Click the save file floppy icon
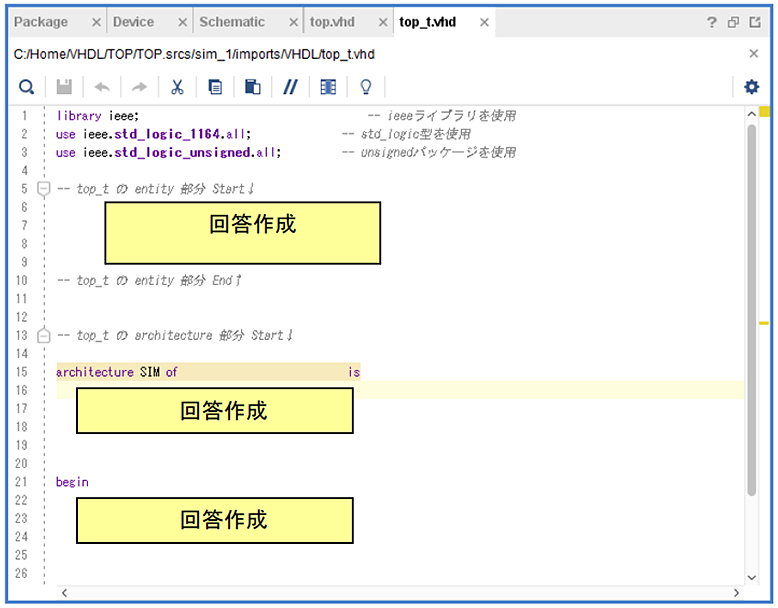778x608 pixels. [64, 87]
